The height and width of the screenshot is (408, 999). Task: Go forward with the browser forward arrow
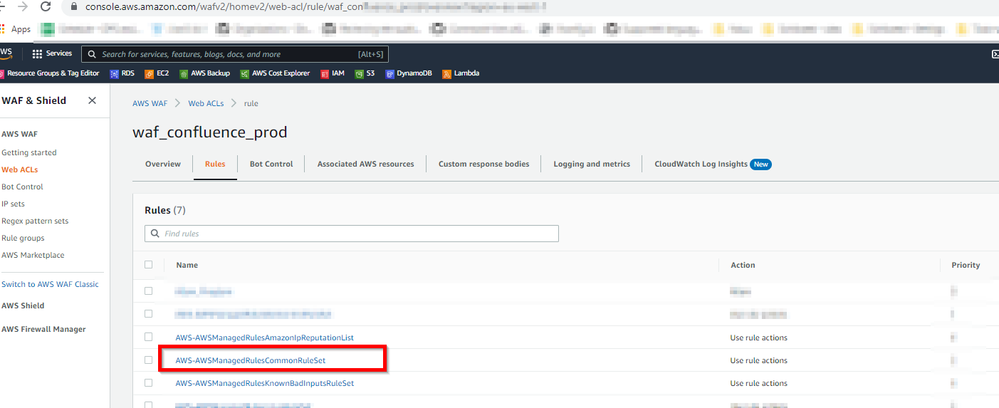point(23,7)
